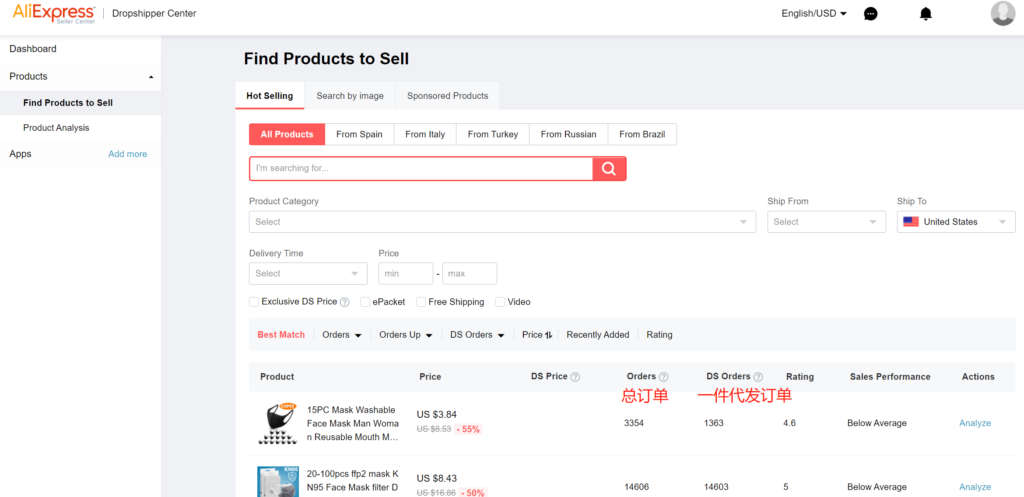Click the Dropshipper Center header text
Viewport: 1024px width, 497px height.
point(154,14)
